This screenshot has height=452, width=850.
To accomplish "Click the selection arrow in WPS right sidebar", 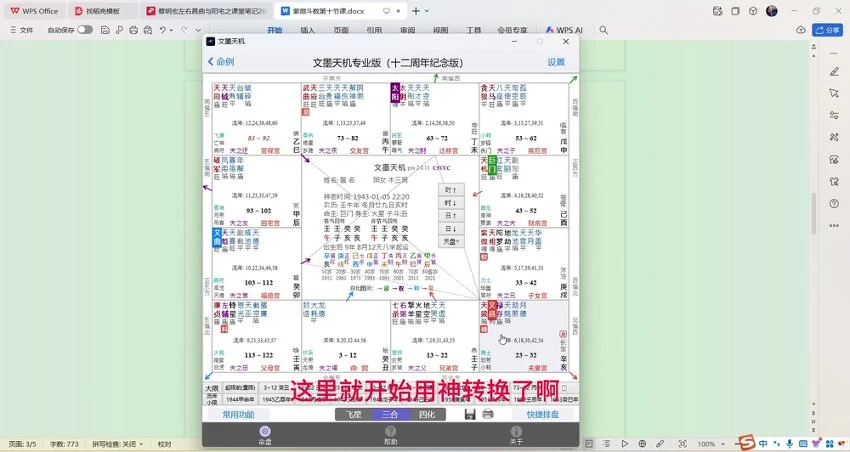I will pos(834,94).
